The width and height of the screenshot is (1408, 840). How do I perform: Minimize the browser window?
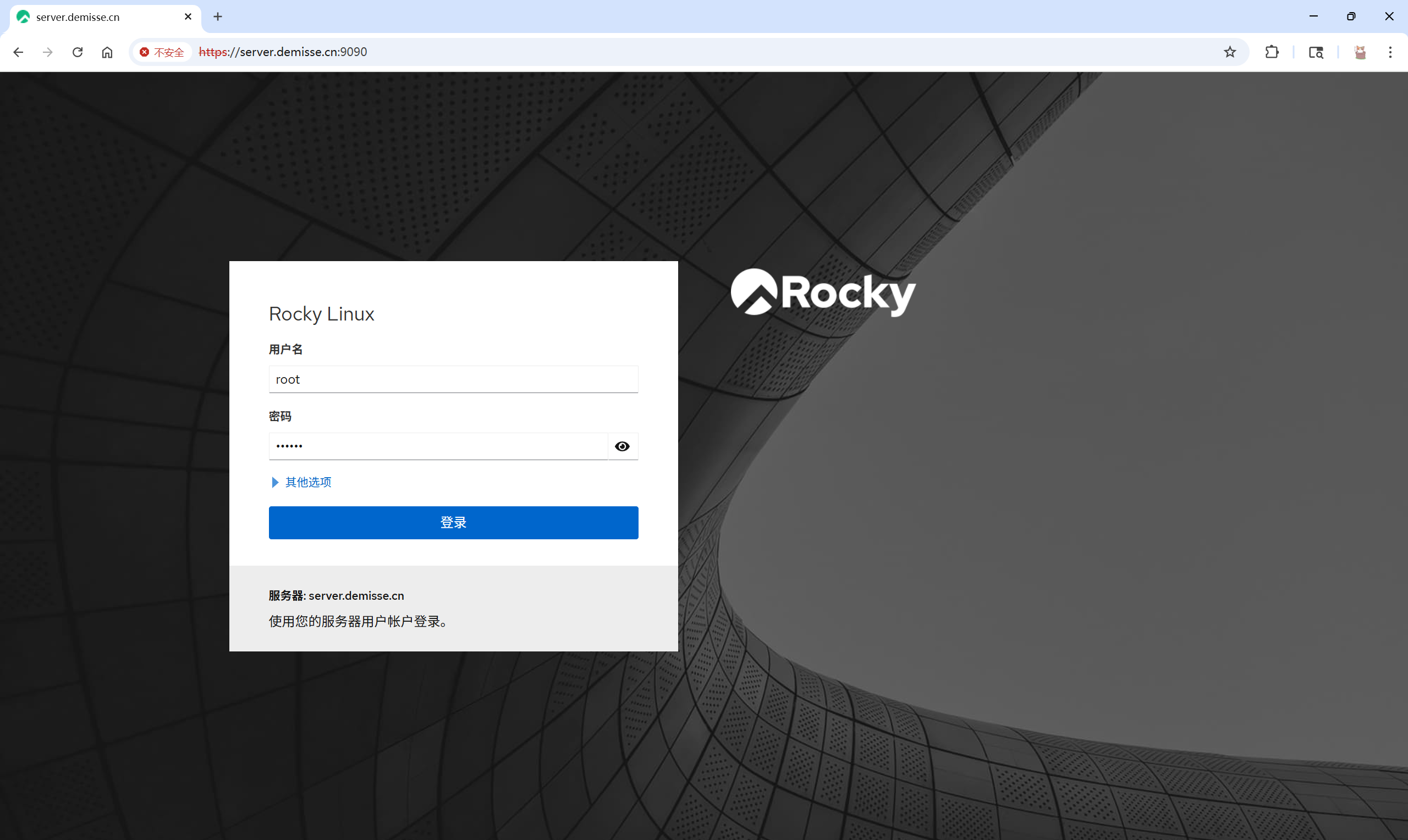(x=1313, y=16)
